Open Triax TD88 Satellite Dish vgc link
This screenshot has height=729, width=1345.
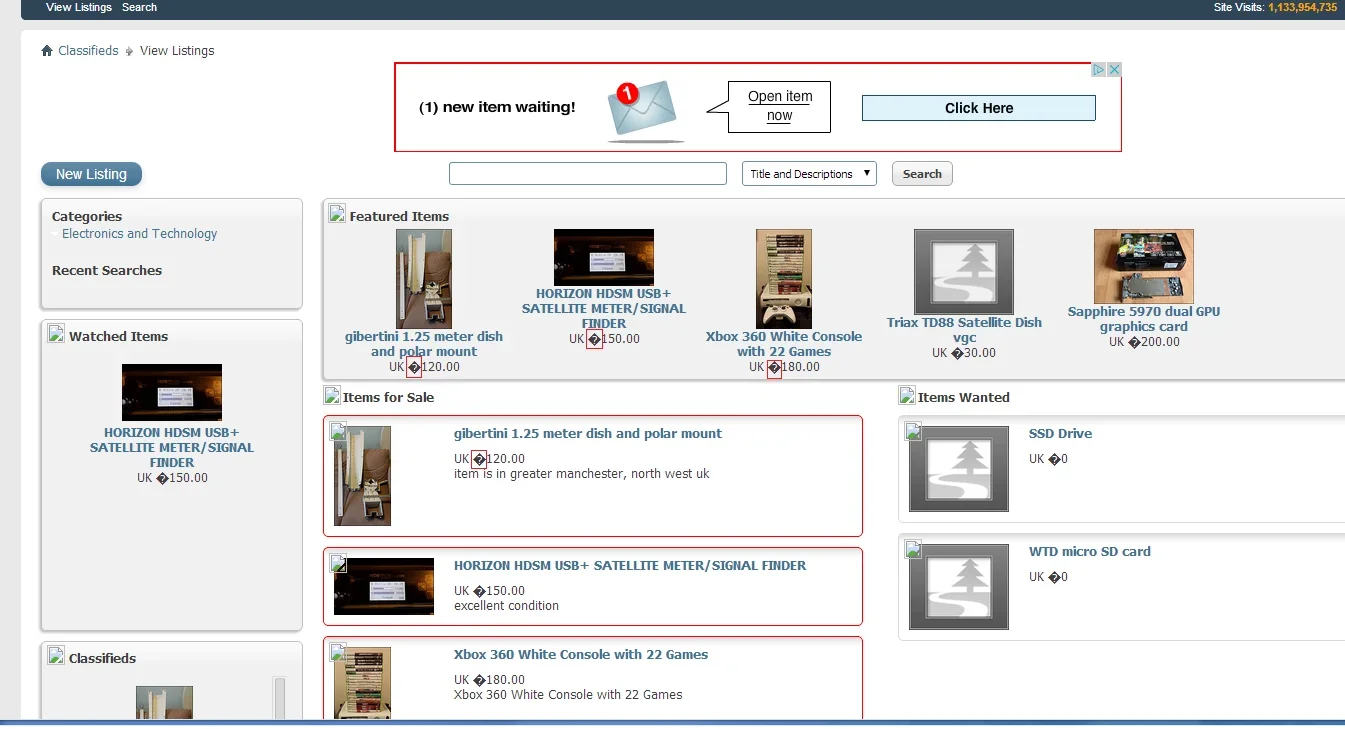[964, 330]
